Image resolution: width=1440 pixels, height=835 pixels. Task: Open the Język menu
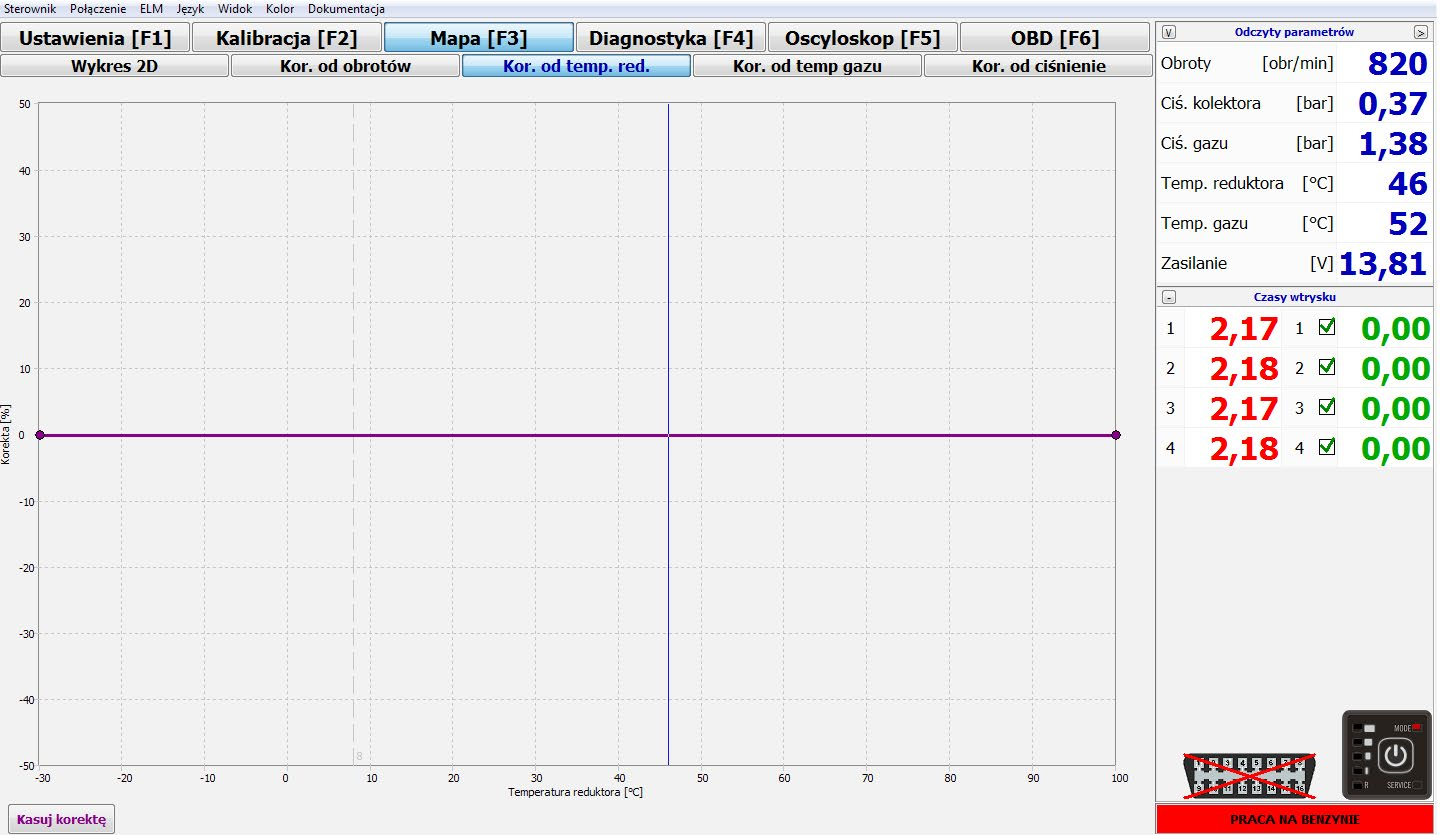click(190, 8)
